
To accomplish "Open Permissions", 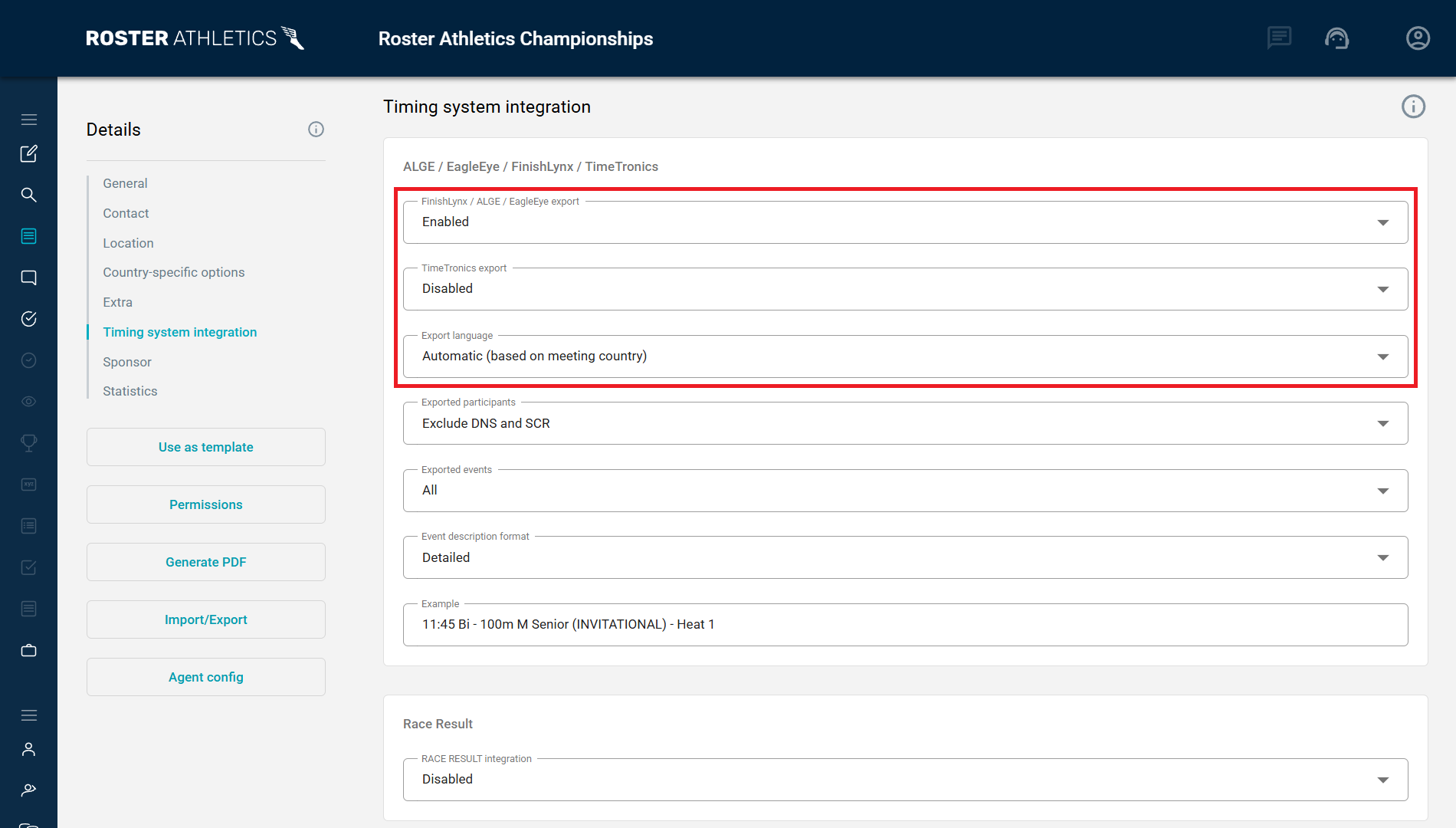I will coord(205,504).
